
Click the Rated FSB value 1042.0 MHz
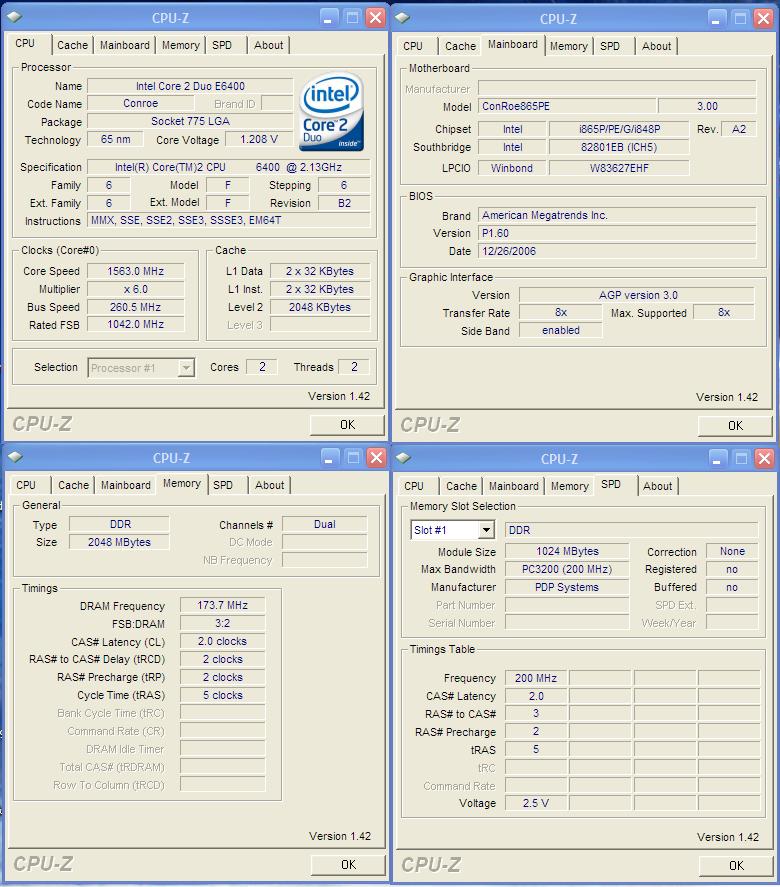136,325
